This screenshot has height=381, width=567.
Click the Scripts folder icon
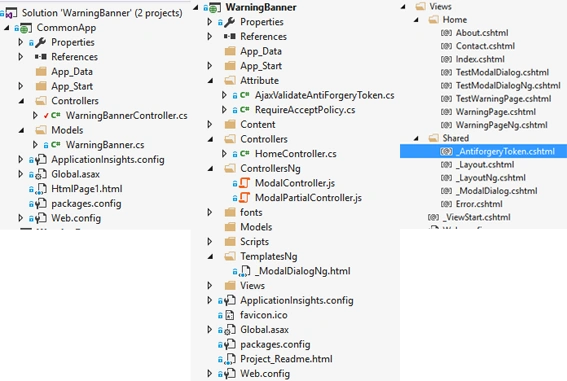point(230,241)
